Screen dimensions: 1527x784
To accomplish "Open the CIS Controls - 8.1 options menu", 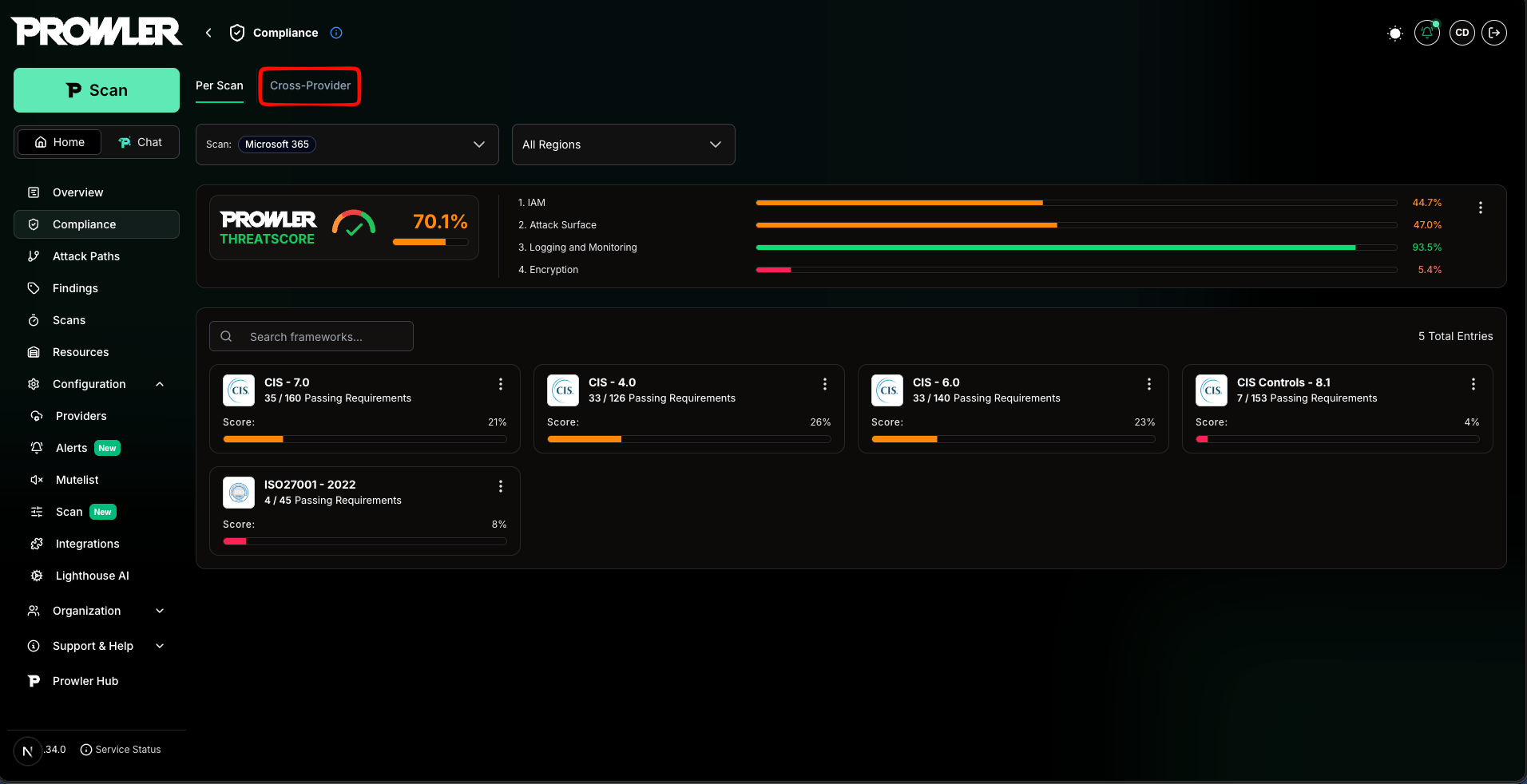I will pyautogui.click(x=1473, y=384).
